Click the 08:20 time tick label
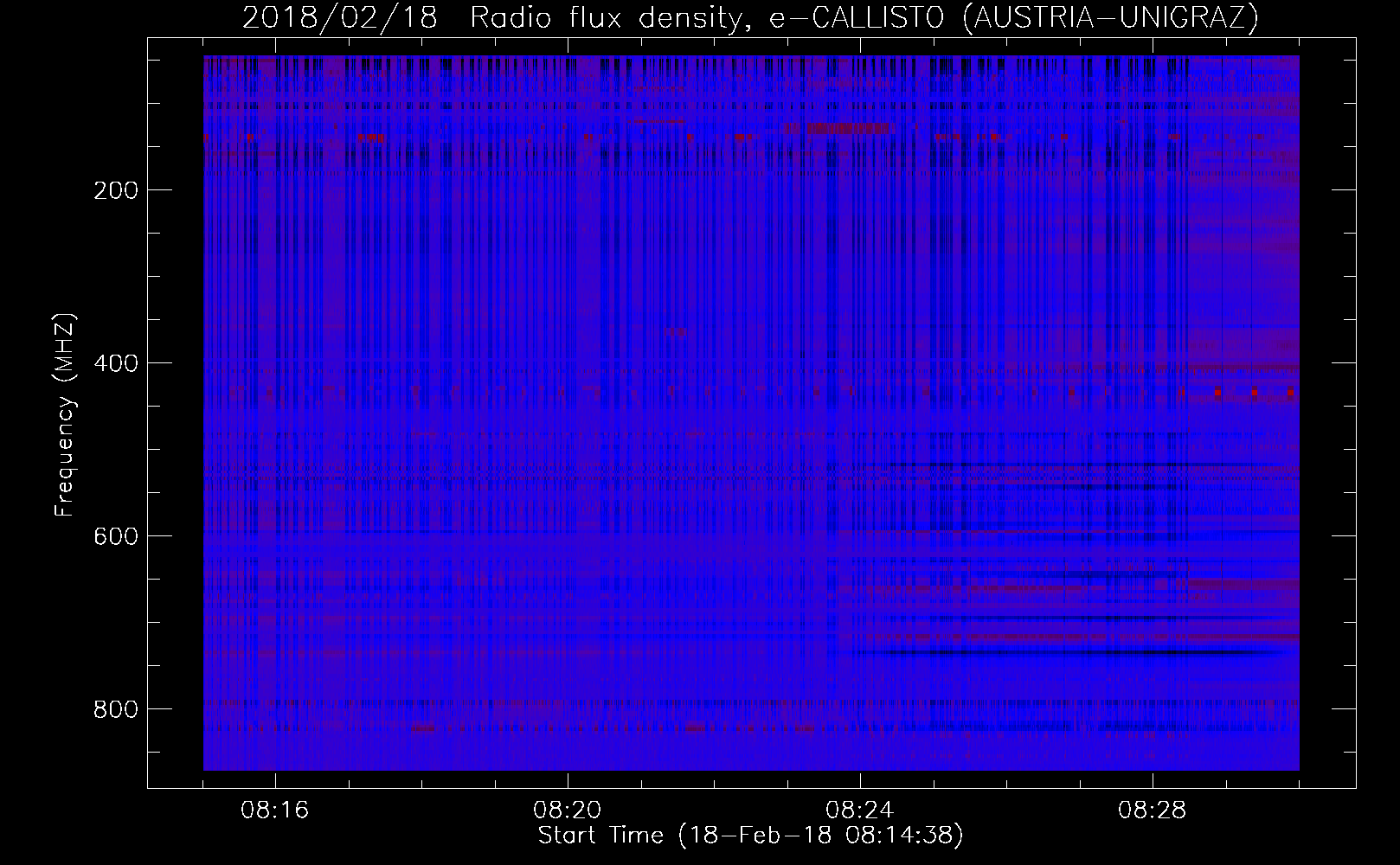1400x865 pixels. [568, 811]
